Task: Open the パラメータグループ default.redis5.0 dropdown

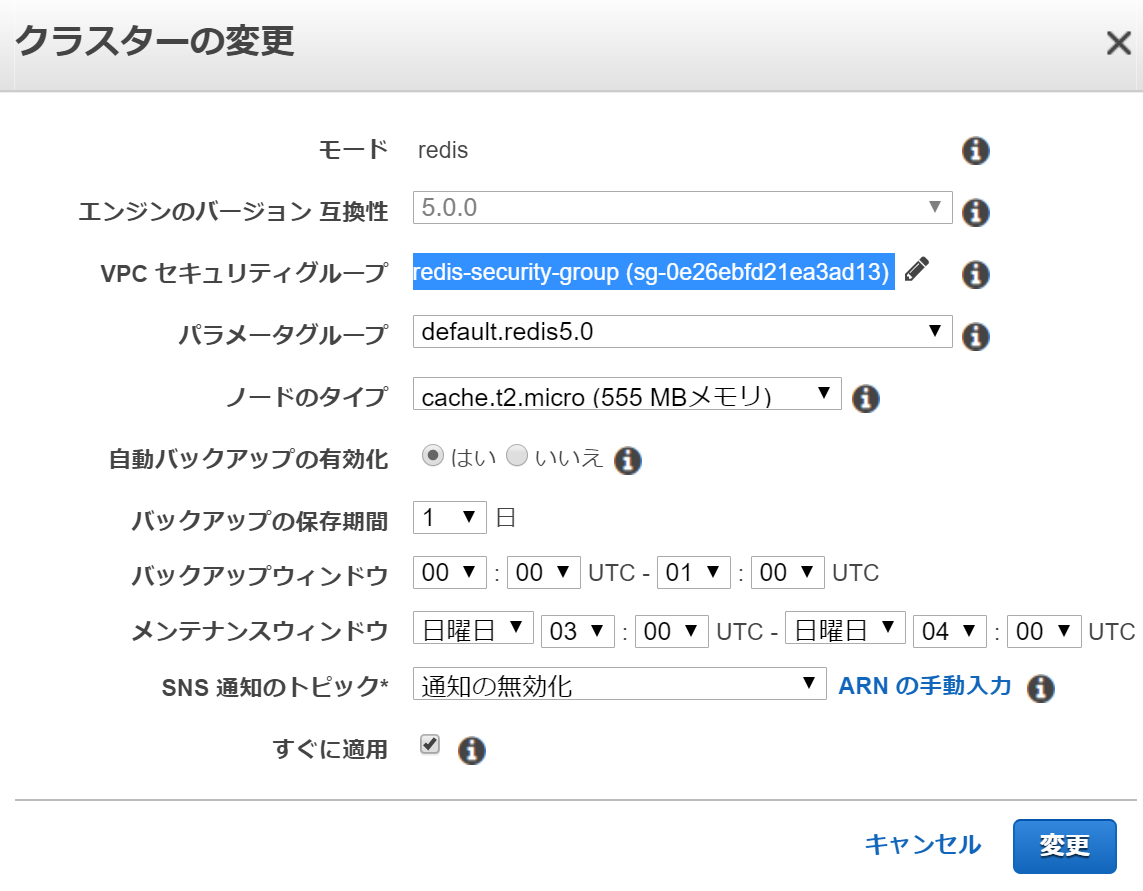Action: point(682,332)
